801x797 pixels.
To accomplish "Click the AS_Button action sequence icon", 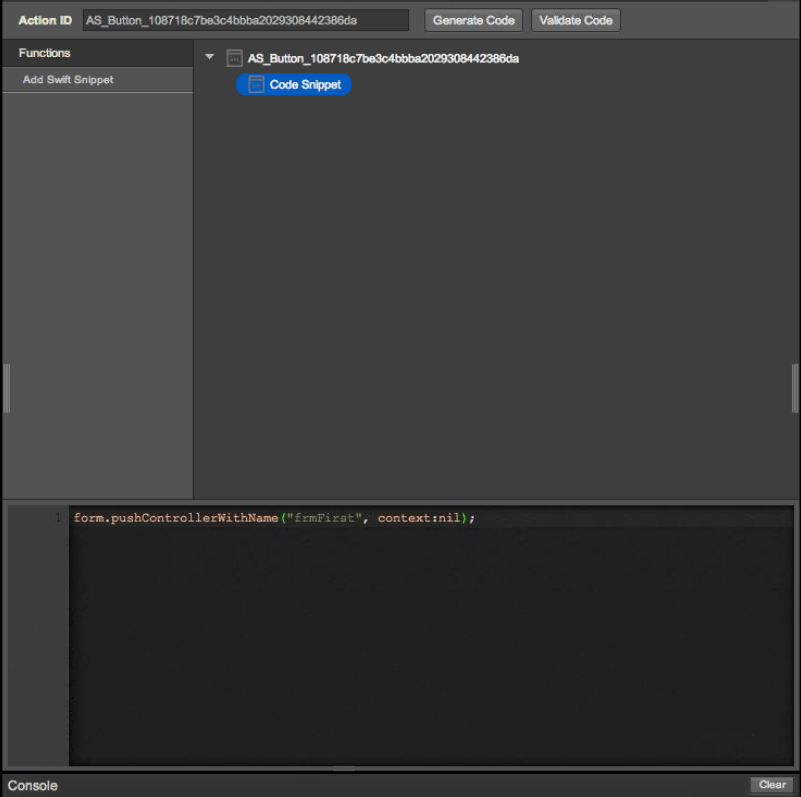I will 234,58.
